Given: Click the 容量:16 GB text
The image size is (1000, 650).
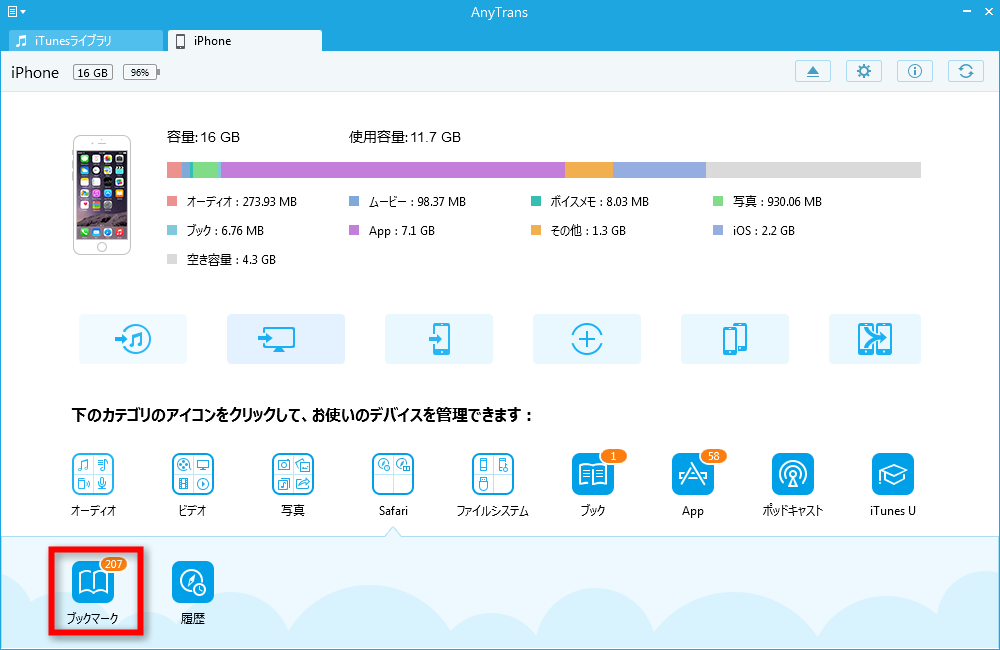Looking at the screenshot, I should coord(203,137).
